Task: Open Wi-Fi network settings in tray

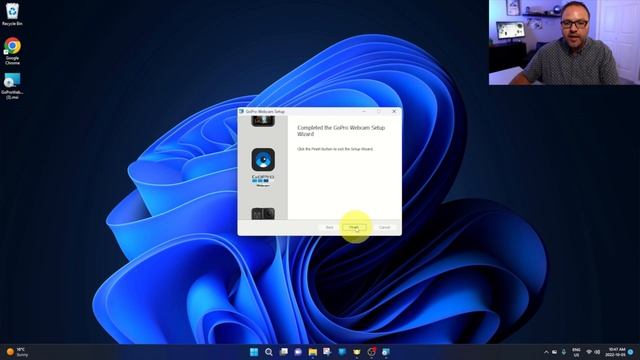Action: click(x=589, y=352)
